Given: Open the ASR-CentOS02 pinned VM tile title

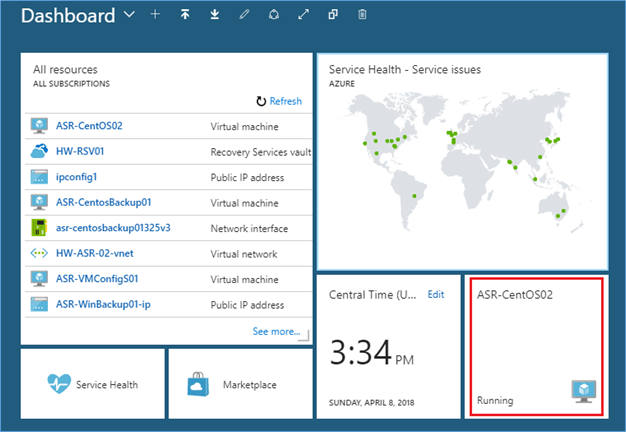Looking at the screenshot, I should pos(515,295).
